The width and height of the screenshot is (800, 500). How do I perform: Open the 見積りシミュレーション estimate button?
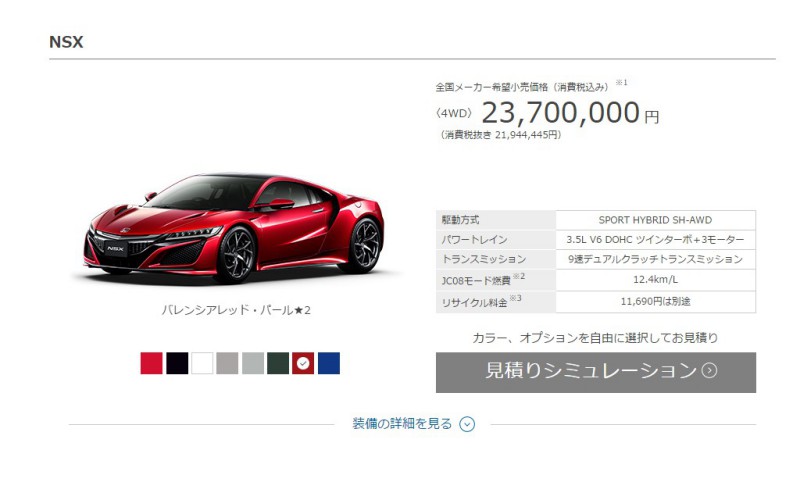click(x=595, y=372)
